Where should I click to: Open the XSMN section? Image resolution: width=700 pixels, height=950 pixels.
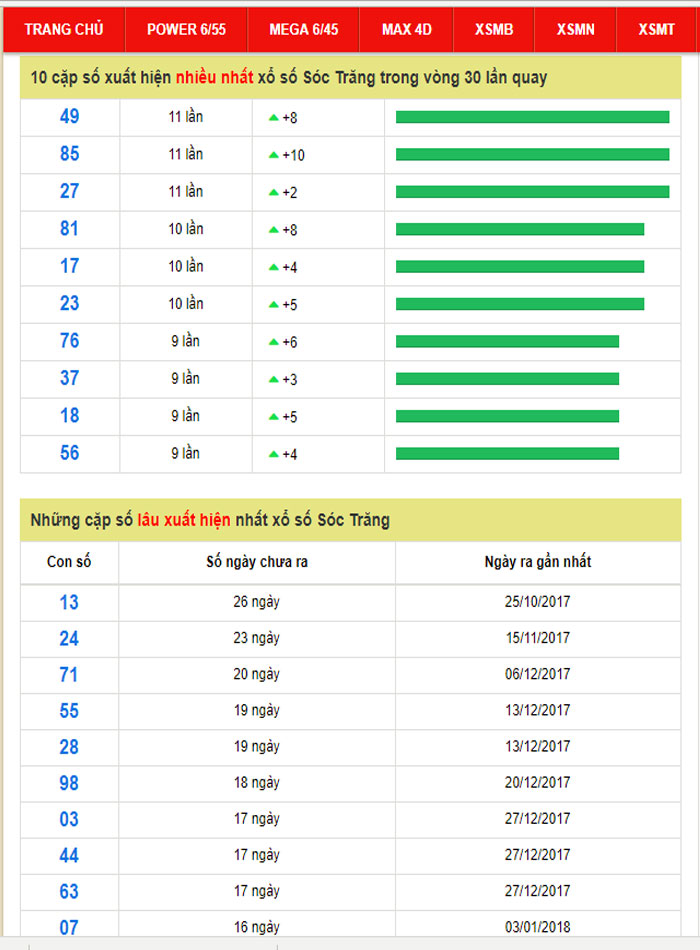pyautogui.click(x=575, y=29)
